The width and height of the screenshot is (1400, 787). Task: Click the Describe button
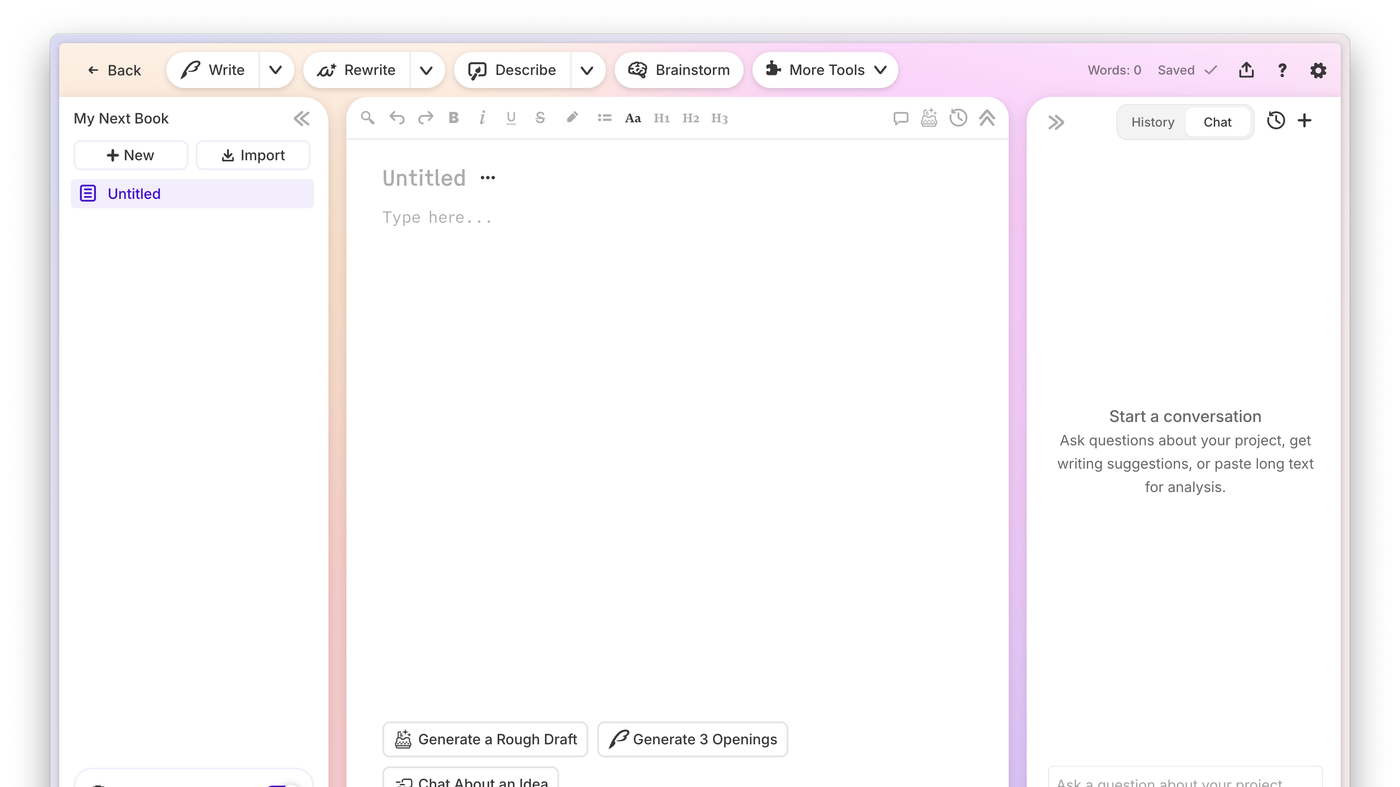(x=513, y=70)
